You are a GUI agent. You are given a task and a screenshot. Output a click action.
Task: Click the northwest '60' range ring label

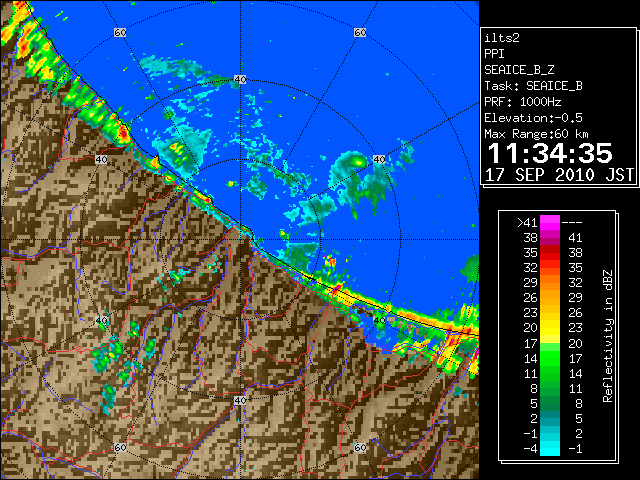click(120, 32)
